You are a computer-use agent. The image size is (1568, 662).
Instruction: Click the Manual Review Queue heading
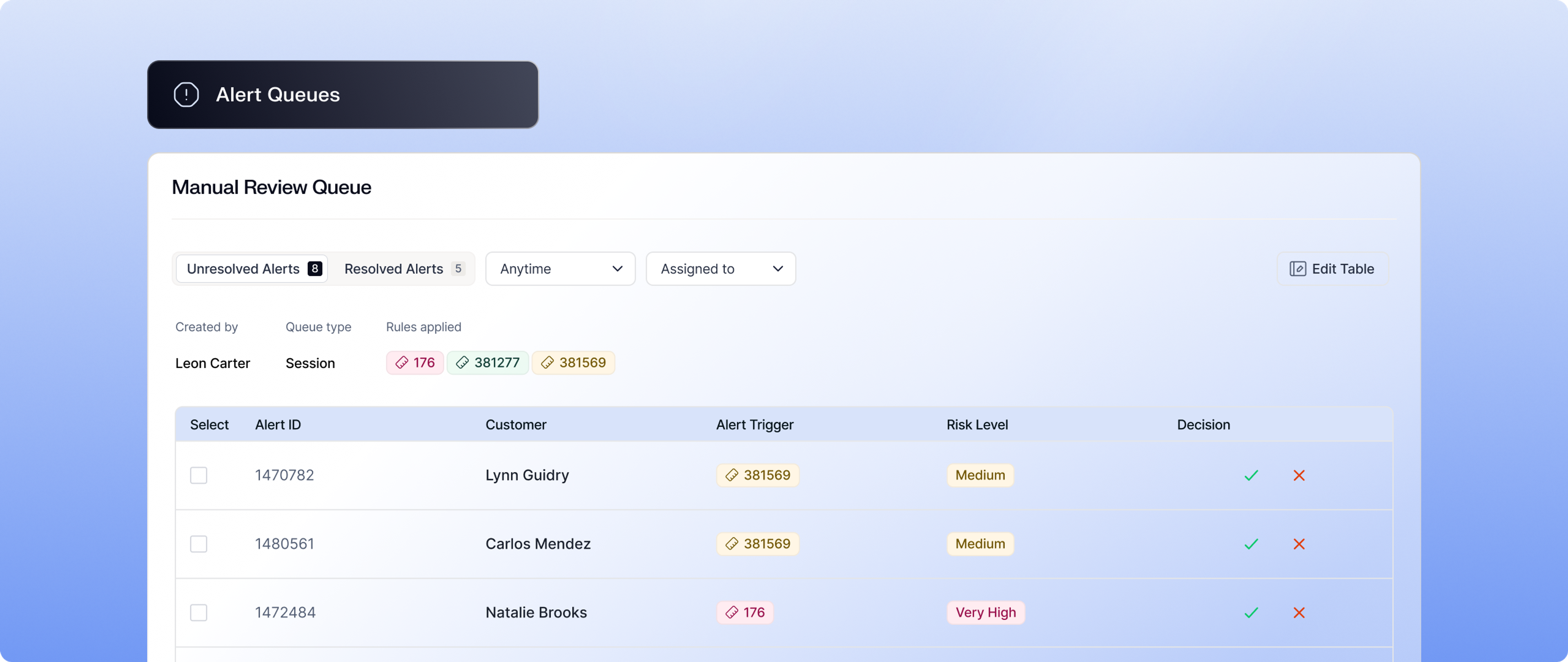(272, 187)
